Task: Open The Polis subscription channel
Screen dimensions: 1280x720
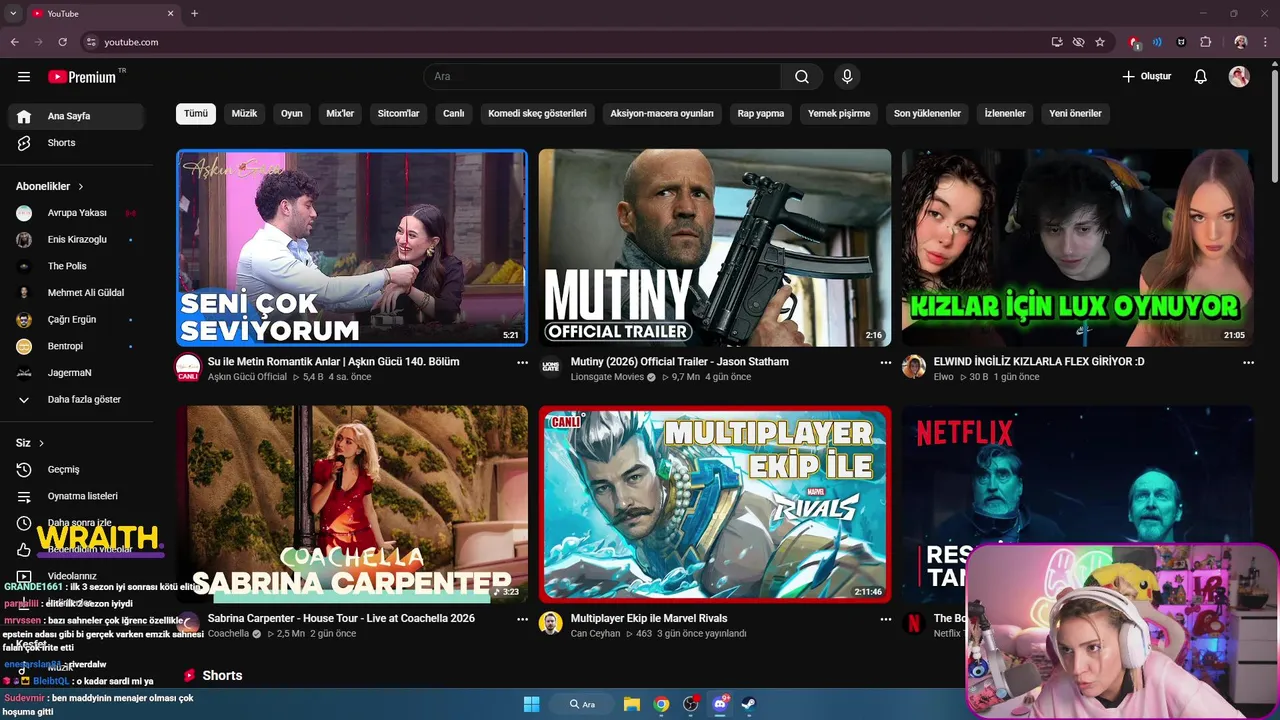Action: (x=76, y=266)
